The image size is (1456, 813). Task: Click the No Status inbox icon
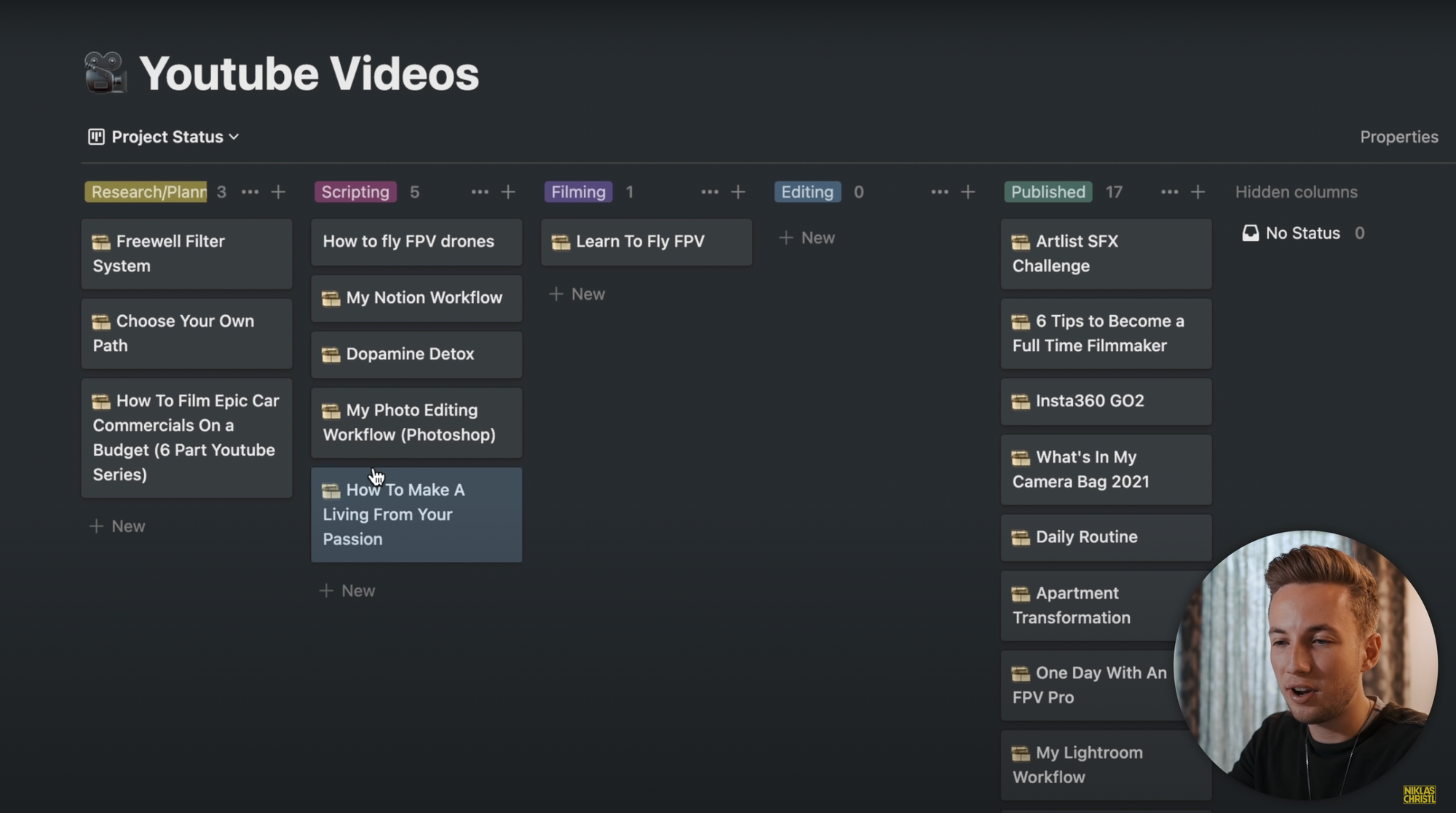click(1250, 233)
